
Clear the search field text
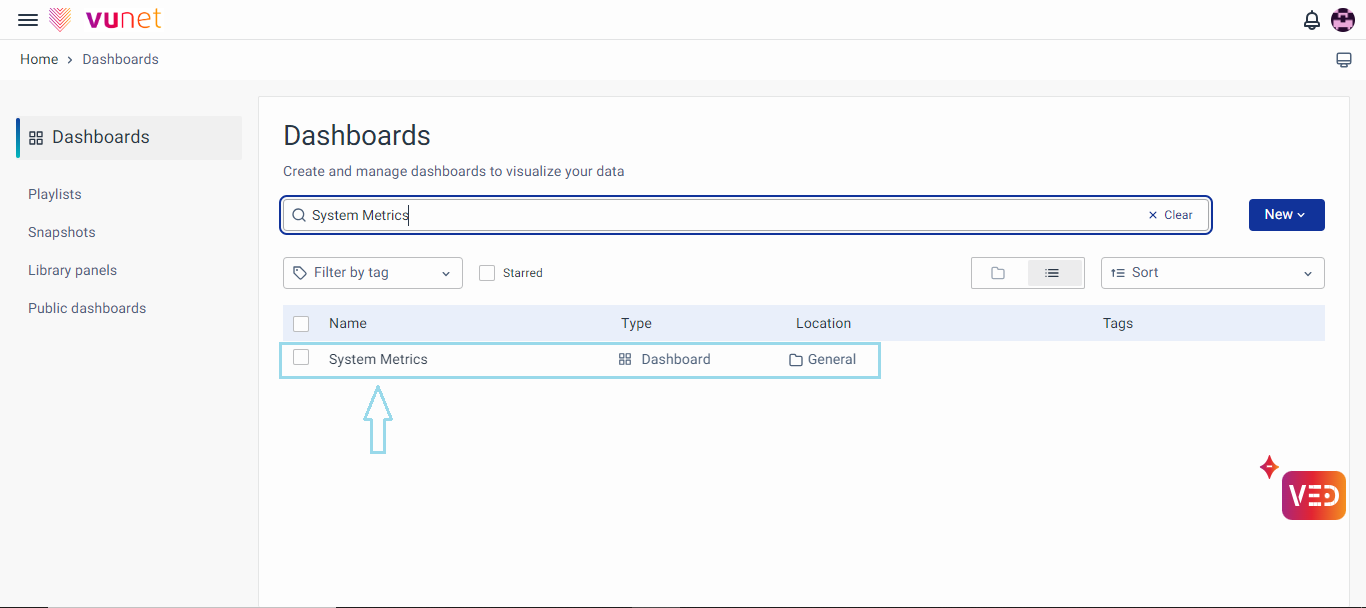pos(1170,215)
